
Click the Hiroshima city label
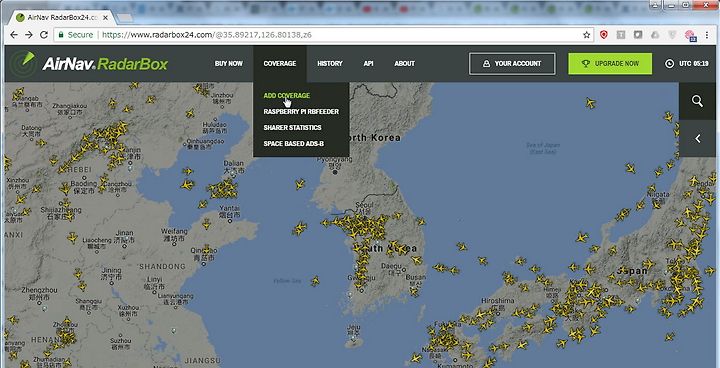[498, 304]
